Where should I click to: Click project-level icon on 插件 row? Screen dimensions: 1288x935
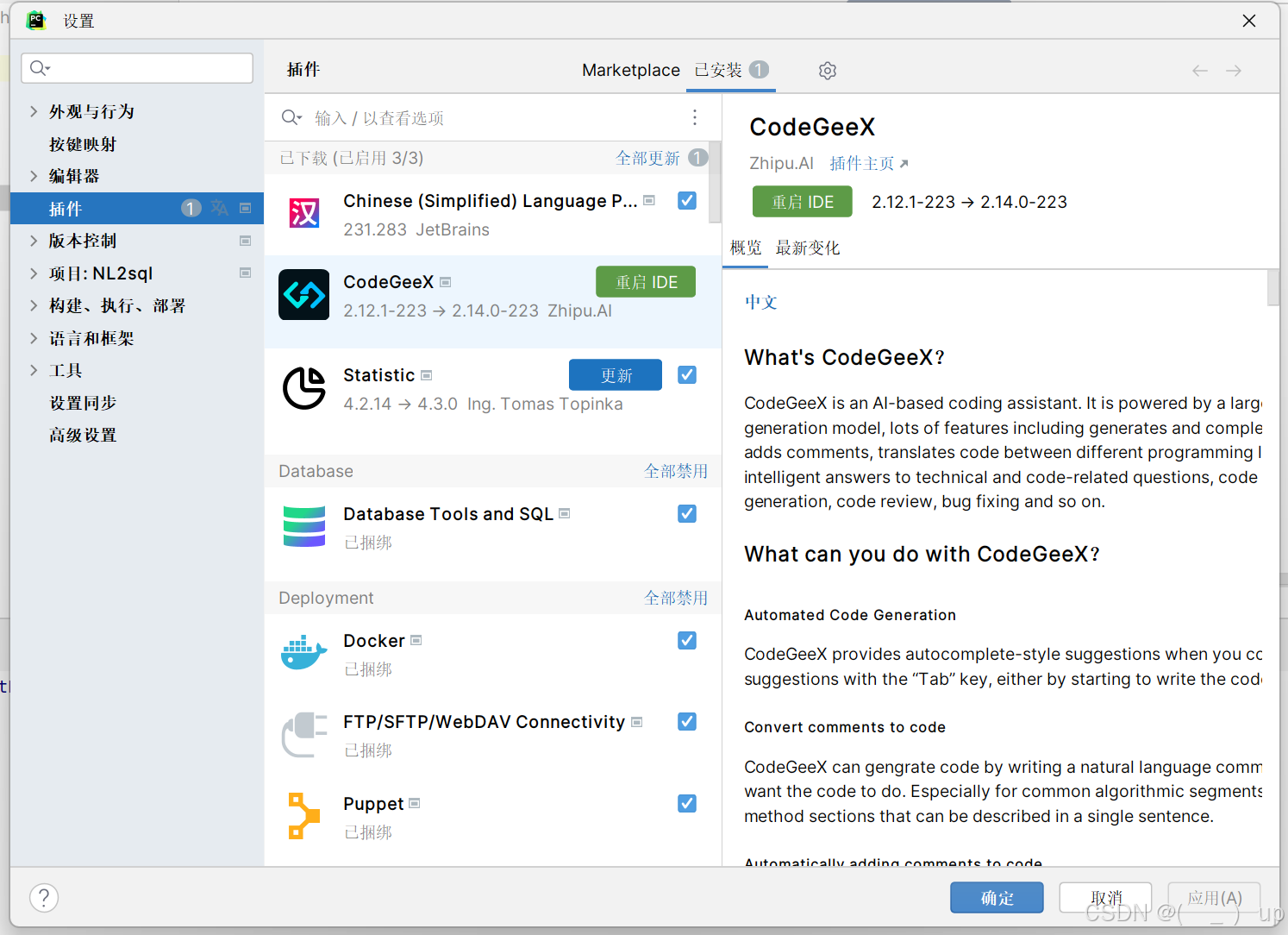point(246,208)
